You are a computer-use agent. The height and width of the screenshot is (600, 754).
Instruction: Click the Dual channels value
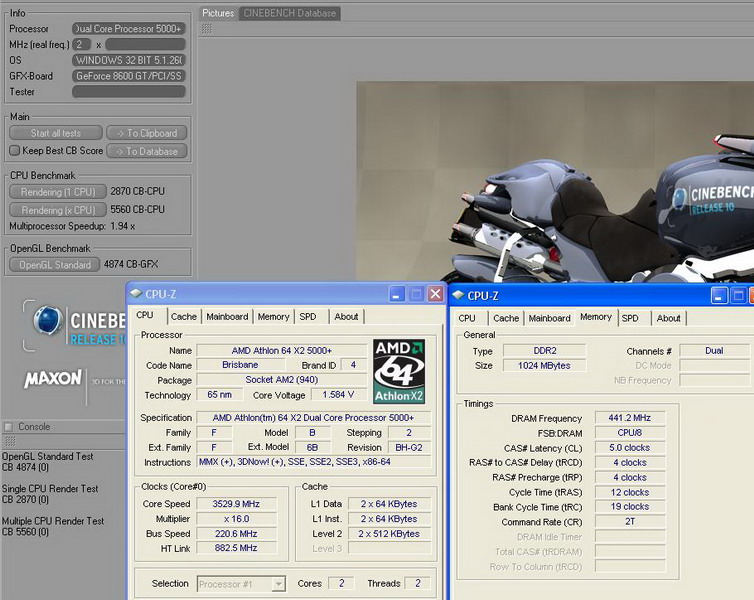pos(714,351)
